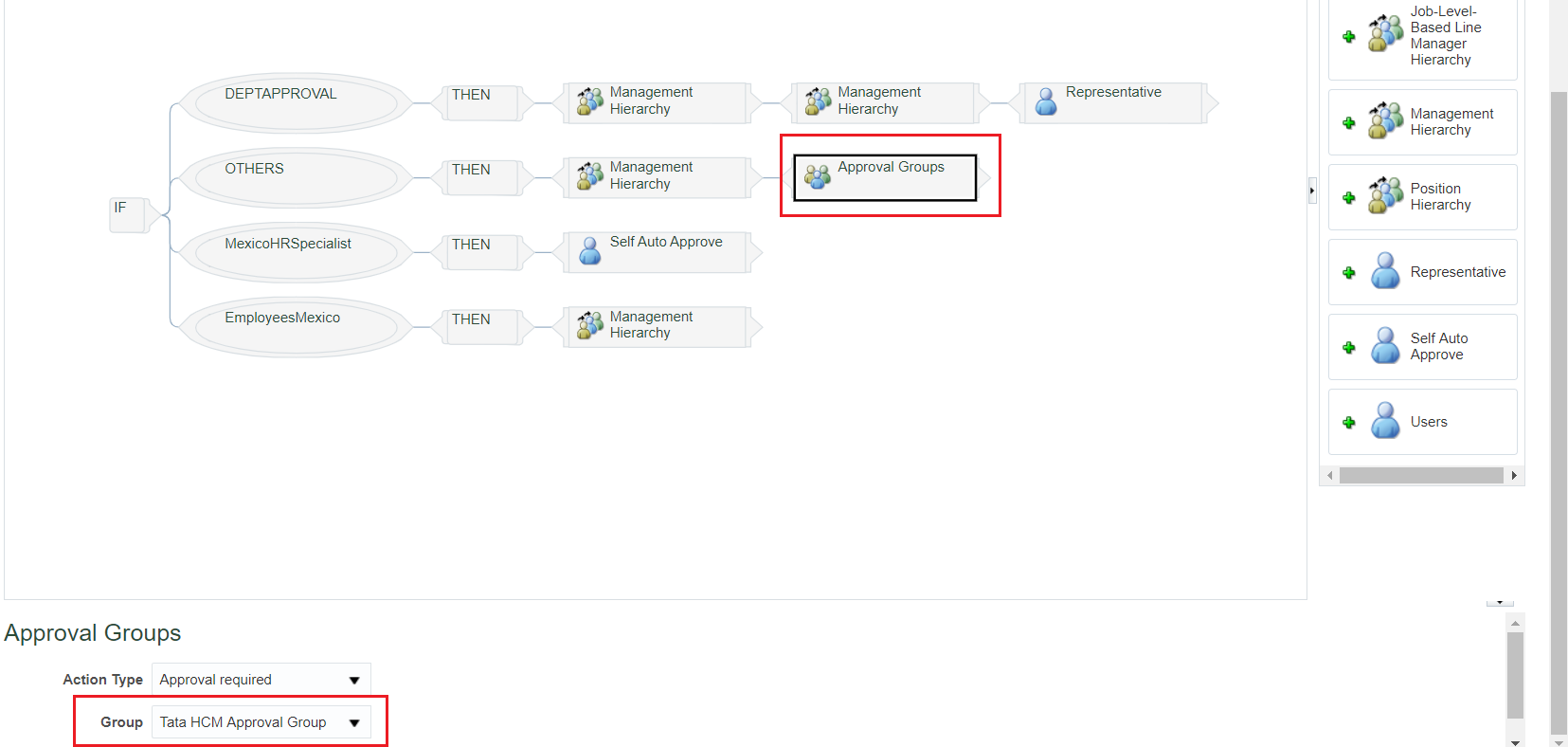The image size is (1568, 747).
Task: Click the IF root node
Action: pyautogui.click(x=127, y=214)
